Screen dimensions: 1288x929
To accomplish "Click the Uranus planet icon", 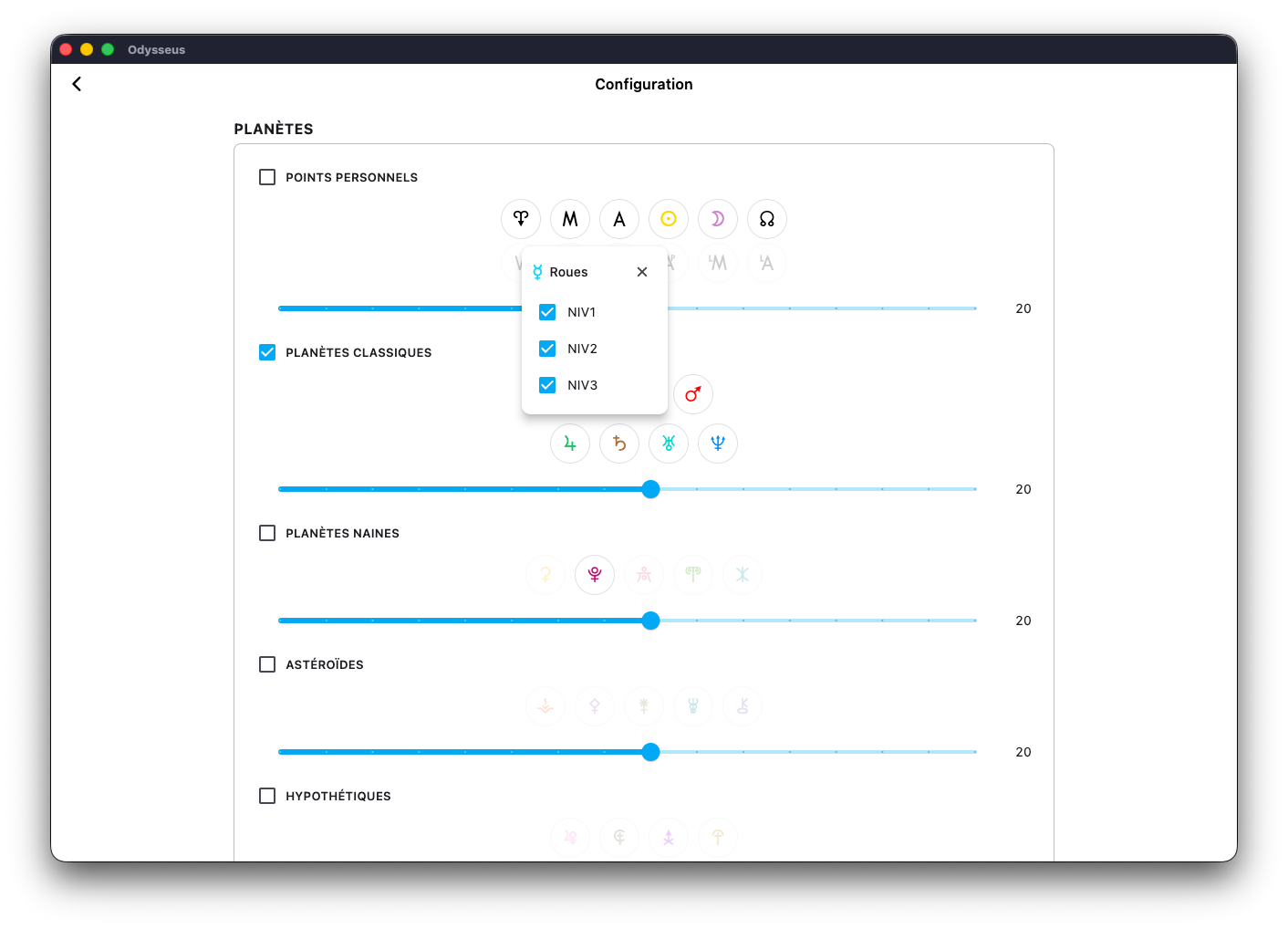I will [669, 444].
